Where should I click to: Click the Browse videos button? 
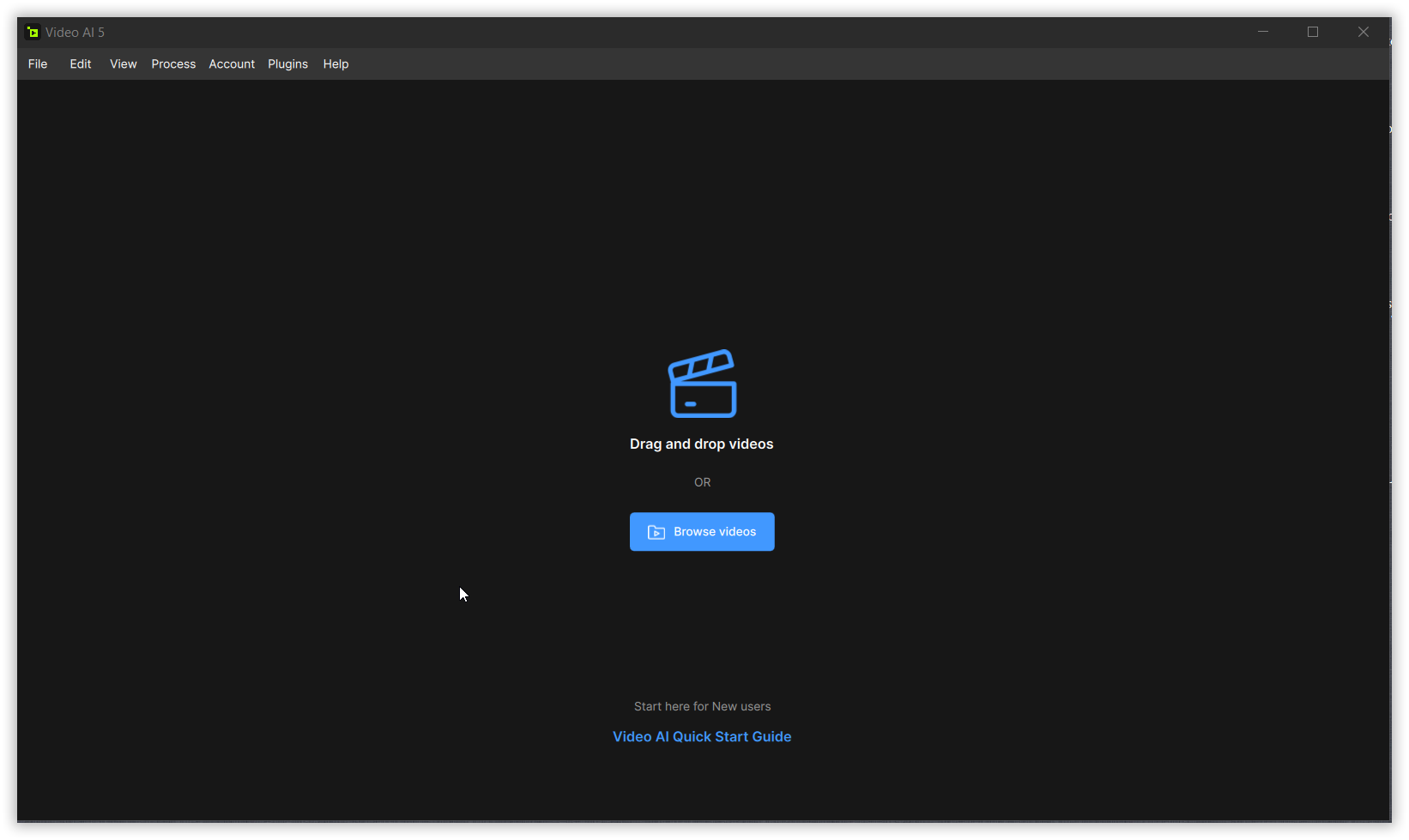coord(702,532)
